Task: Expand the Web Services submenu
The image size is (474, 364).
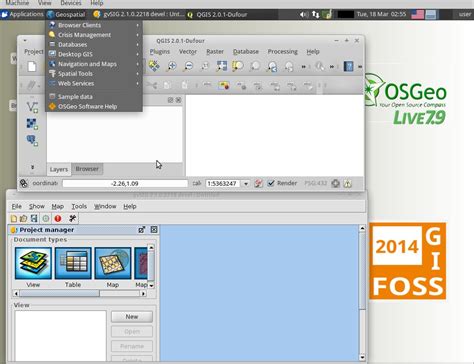Action: point(94,83)
